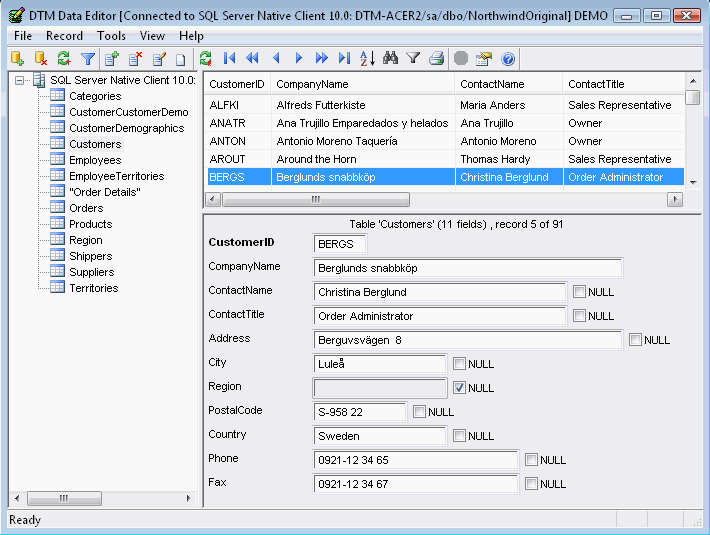Open the File menu
Viewport: 710px width, 535px height.
[x=23, y=36]
